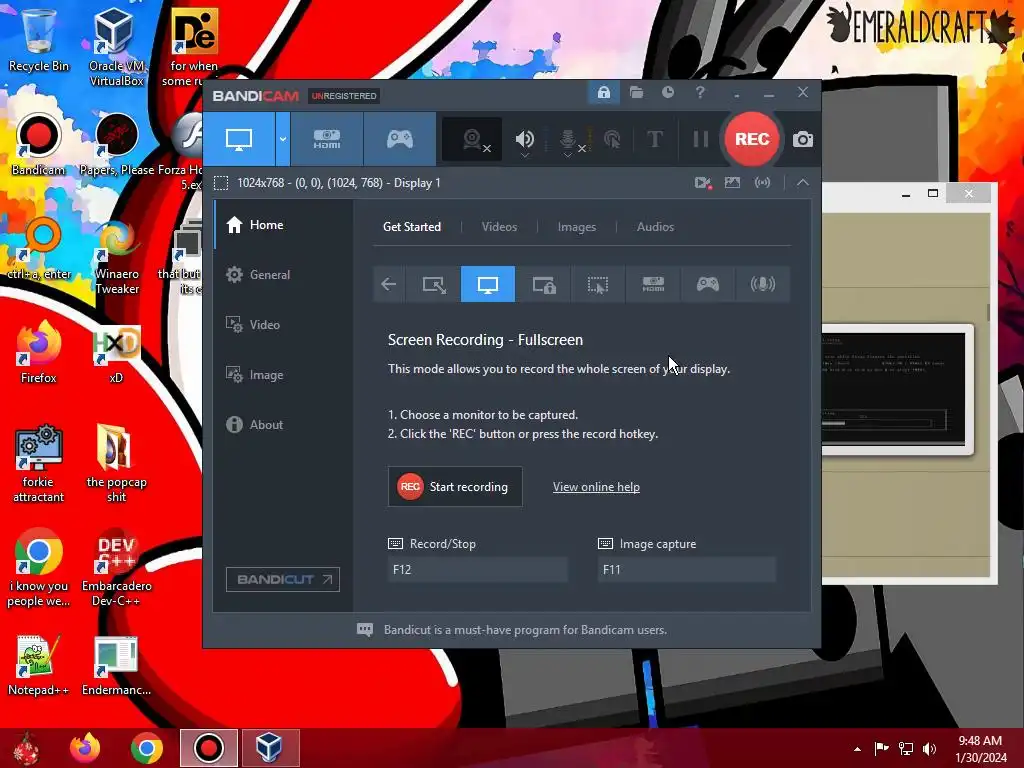1024x768 pixels.
Task: Select Fullscreen mode icon in Get Started
Action: [x=488, y=284]
